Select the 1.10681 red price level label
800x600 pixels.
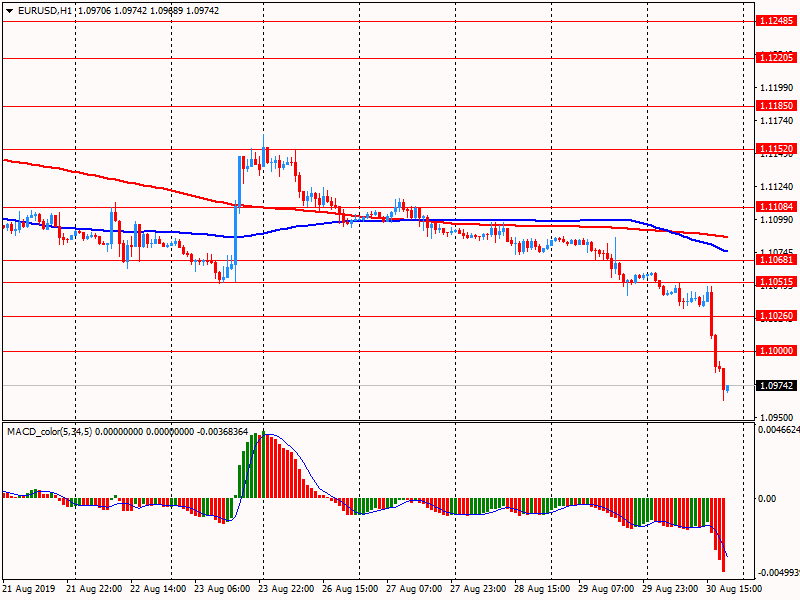coord(776,260)
